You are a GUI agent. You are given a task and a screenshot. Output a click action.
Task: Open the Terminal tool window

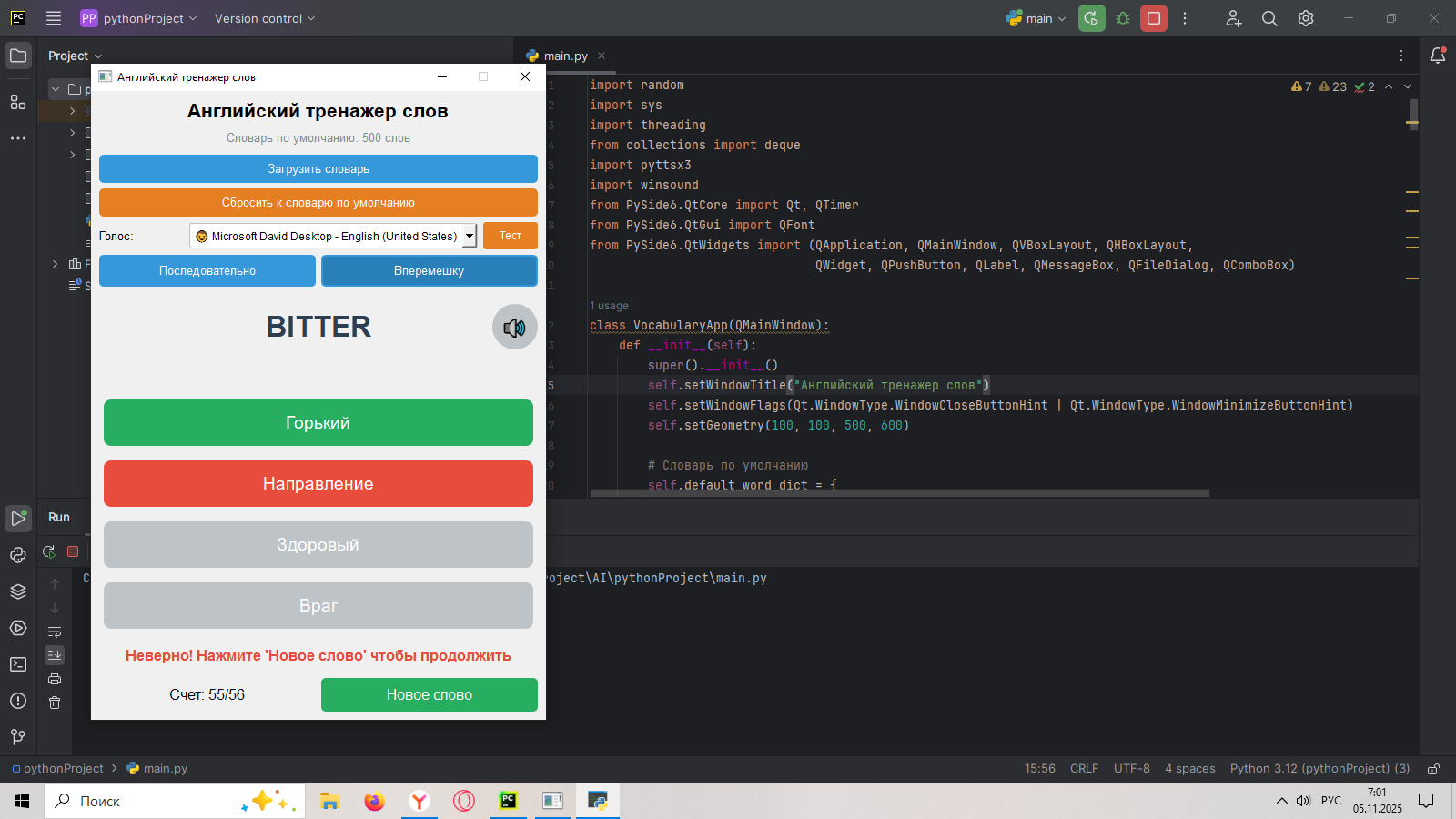[x=18, y=664]
